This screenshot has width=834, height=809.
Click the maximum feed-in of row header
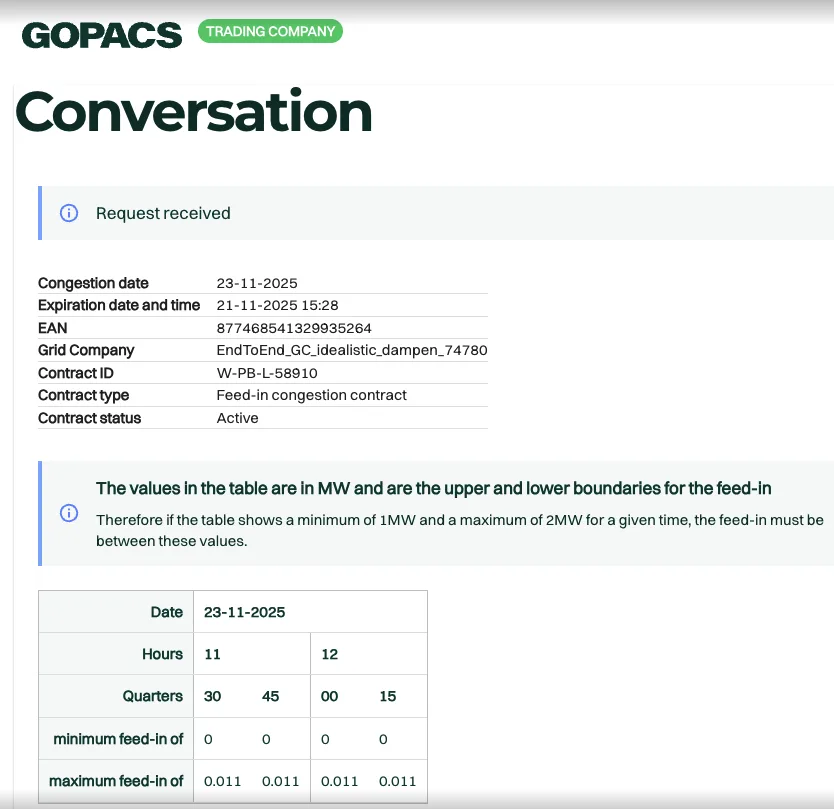pyautogui.click(x=116, y=781)
